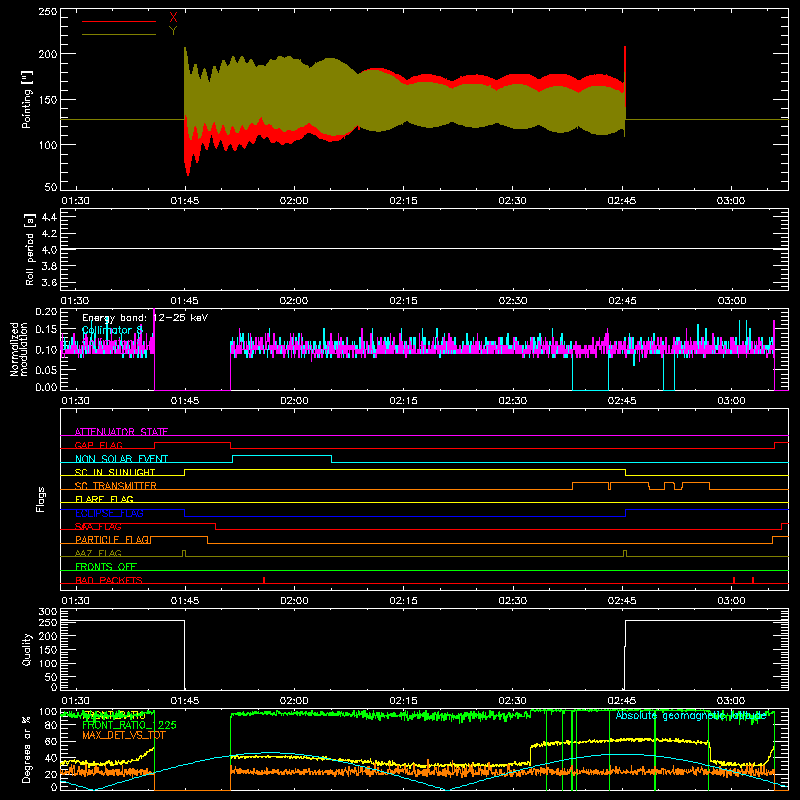
Task: Click the 40 tick on Degrees axis
Action: [52, 758]
